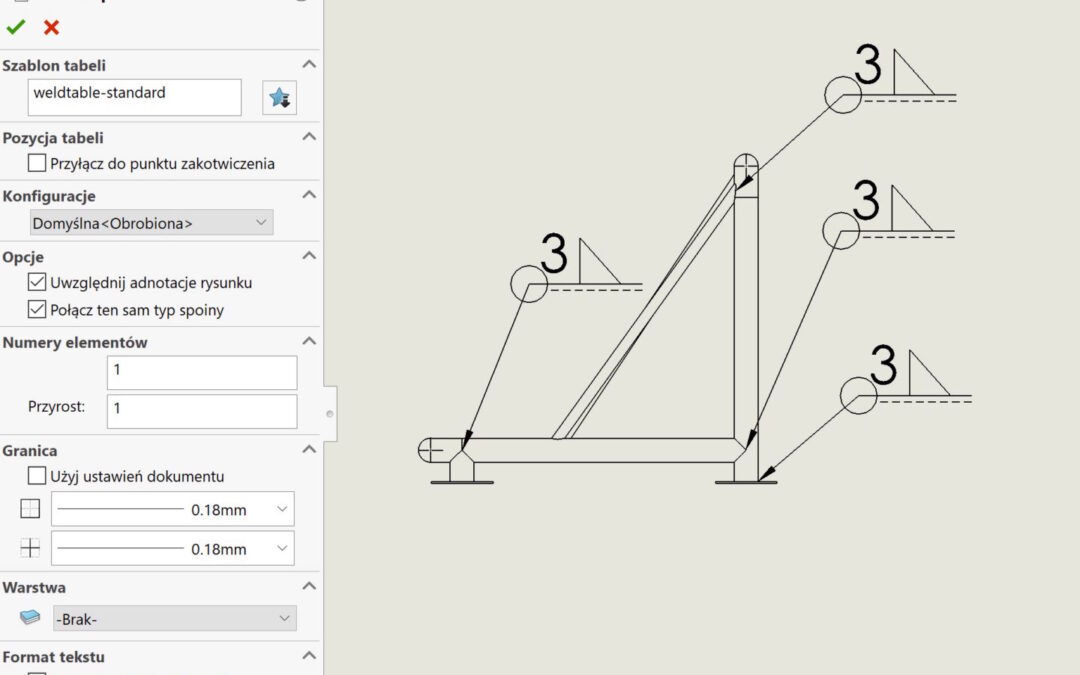Click the Przyrost increment input field

click(x=202, y=410)
